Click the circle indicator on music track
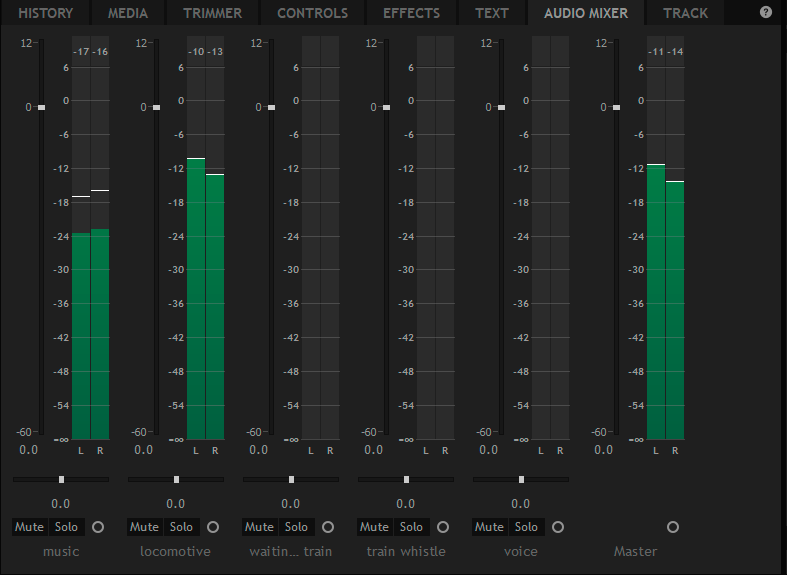Viewport: 787px width, 575px height. [98, 527]
